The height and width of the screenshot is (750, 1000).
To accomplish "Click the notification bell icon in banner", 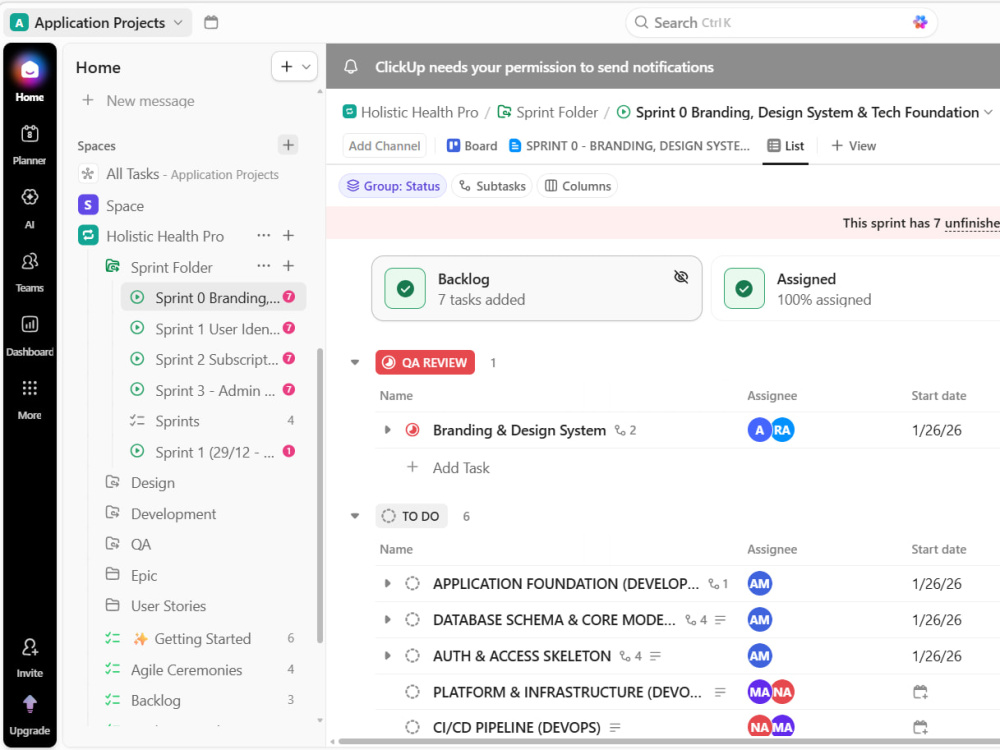I will pos(351,67).
